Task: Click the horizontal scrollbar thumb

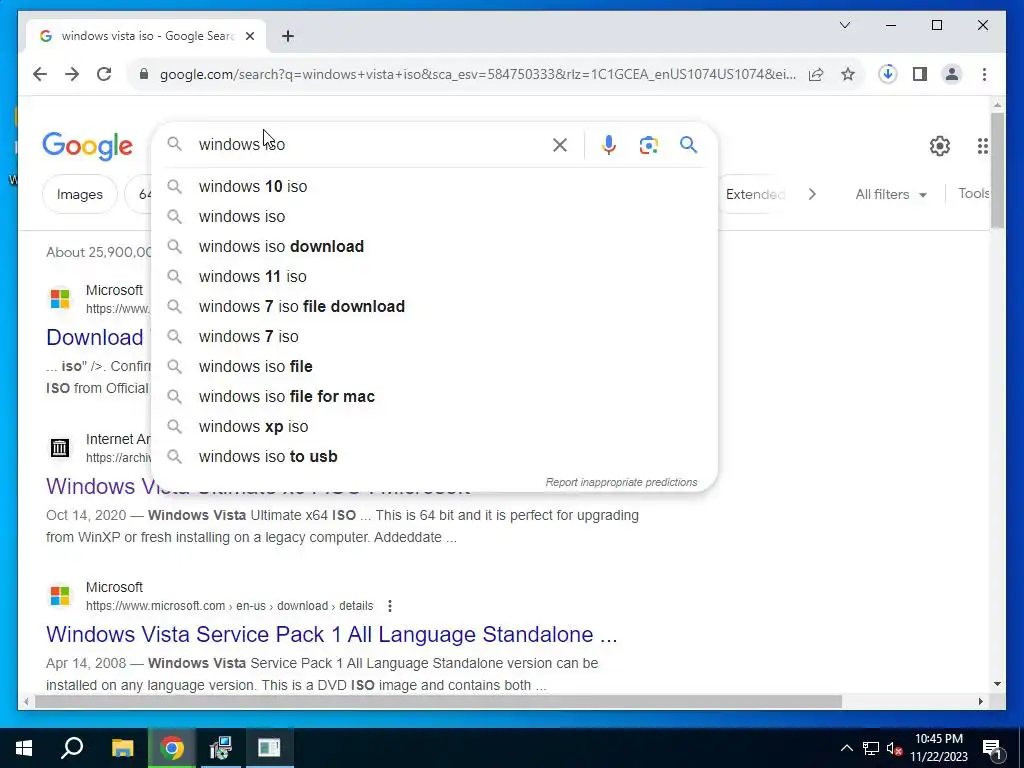Action: pos(438,702)
